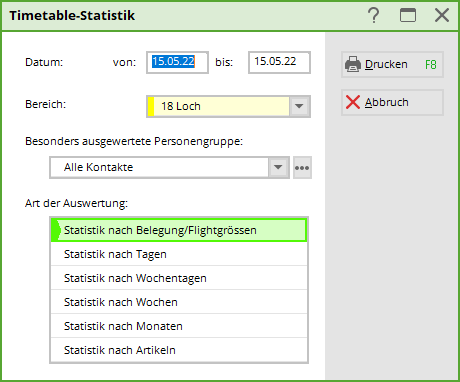Expand the Bereich dropdown arrow
Screen dimensions: 460x382
[x=299, y=106]
